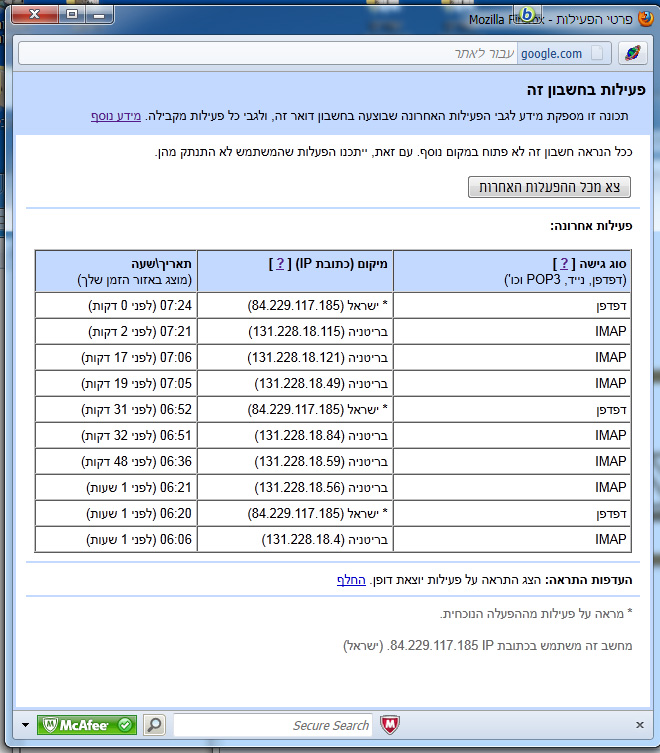Select the IP cell 131.228.18.56
The image size is (660, 753).
[295, 487]
